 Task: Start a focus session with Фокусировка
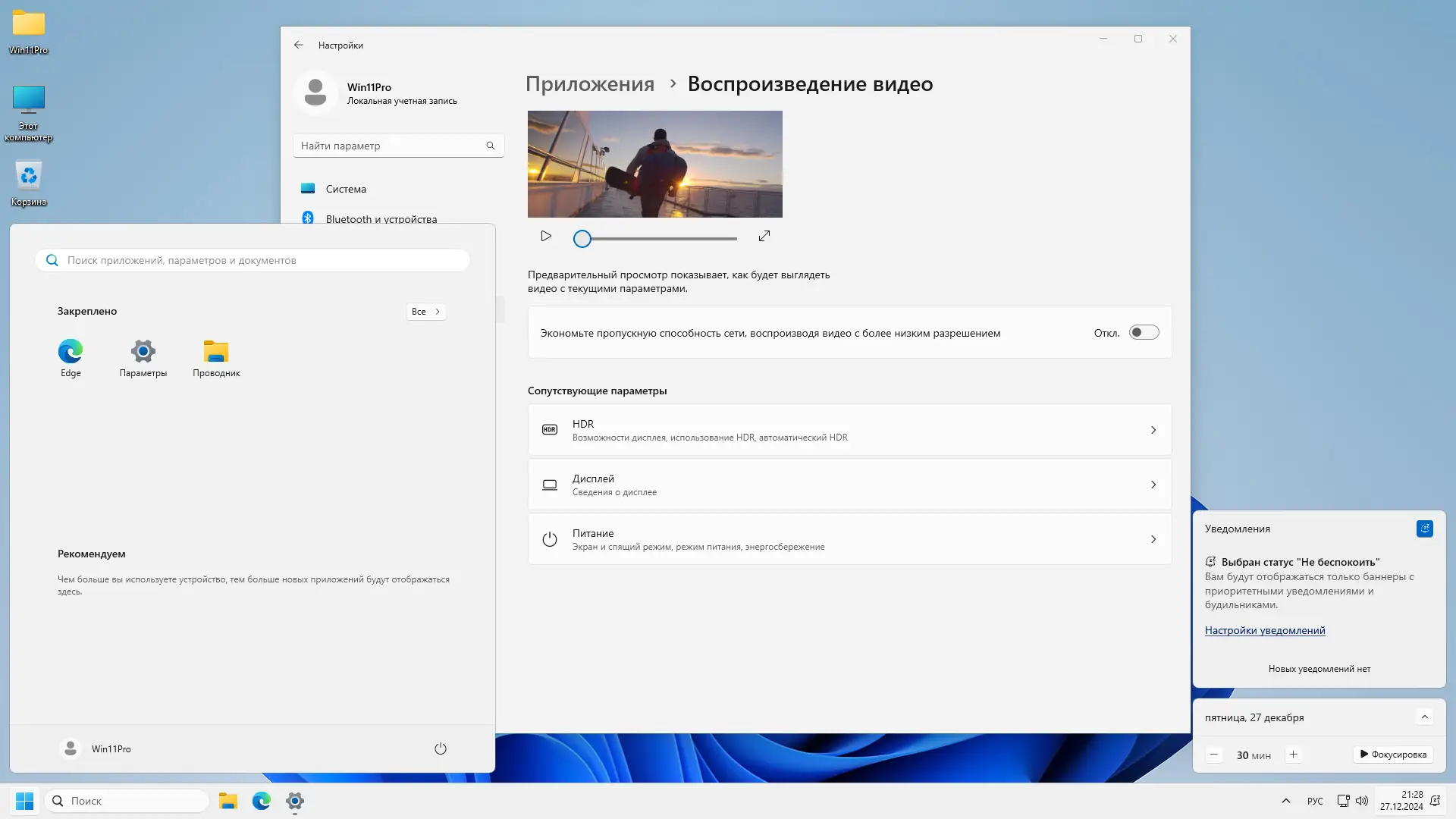(x=1393, y=755)
